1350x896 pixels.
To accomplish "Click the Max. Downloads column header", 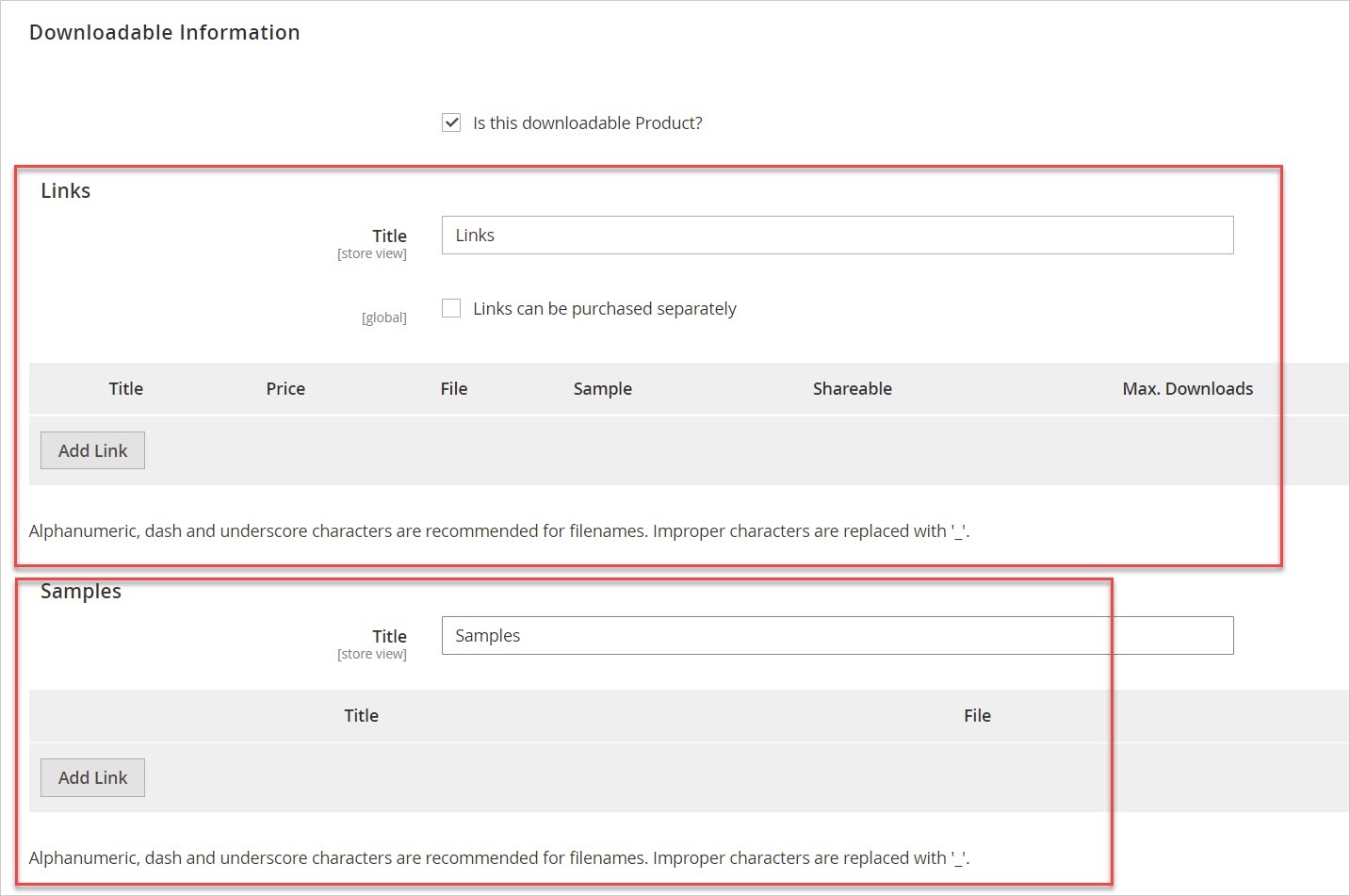I will coord(1187,388).
